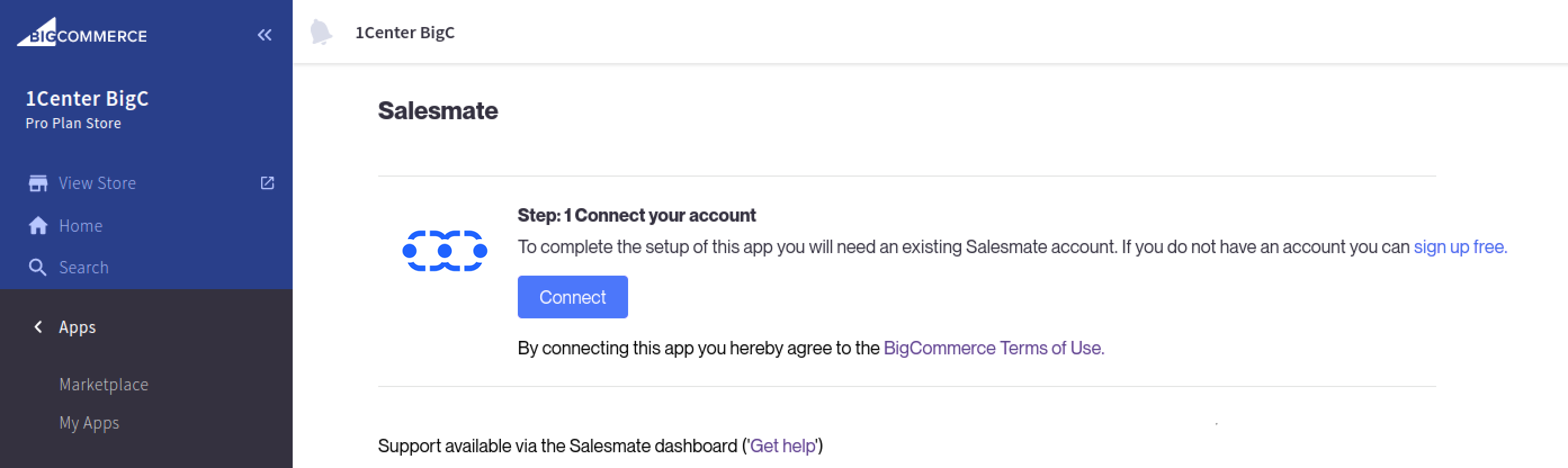Click the Get help link
This screenshot has height=468, width=1568.
point(783,446)
